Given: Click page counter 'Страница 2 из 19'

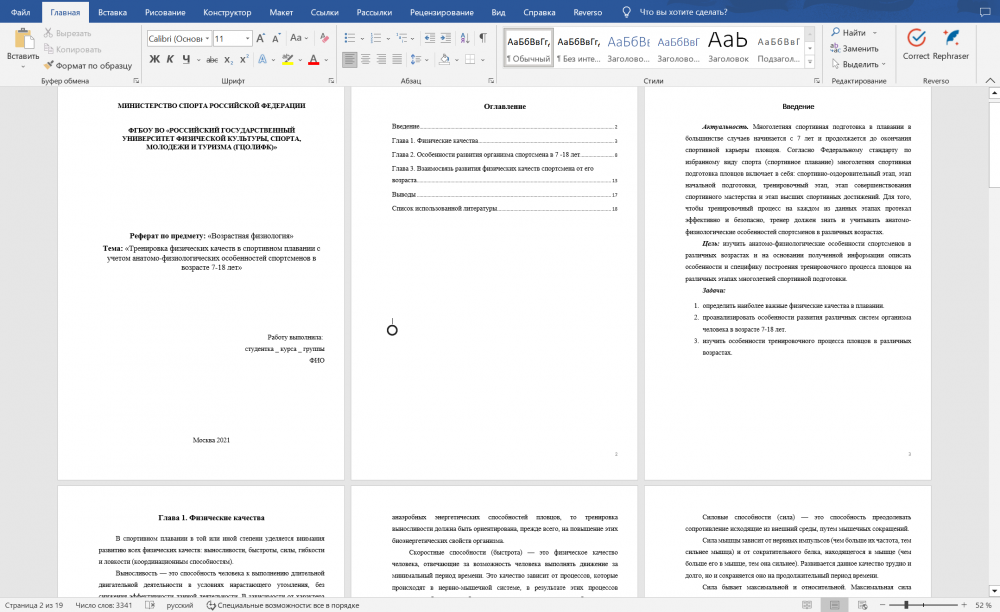Looking at the screenshot, I should (x=34, y=605).
